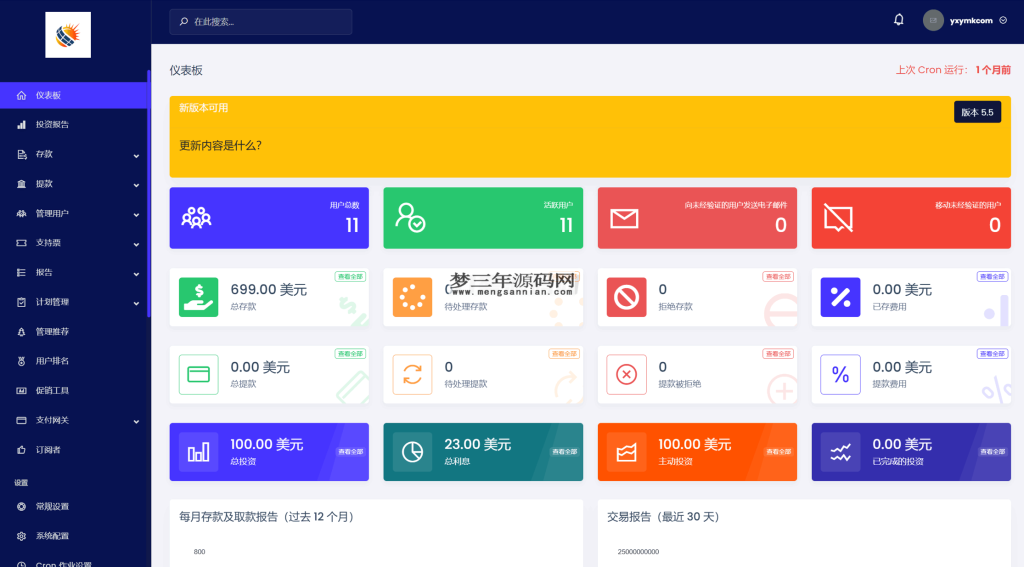Click the 管理用户 sidebar icon
Screen dimensions: 1024x567
pyautogui.click(x=22, y=214)
